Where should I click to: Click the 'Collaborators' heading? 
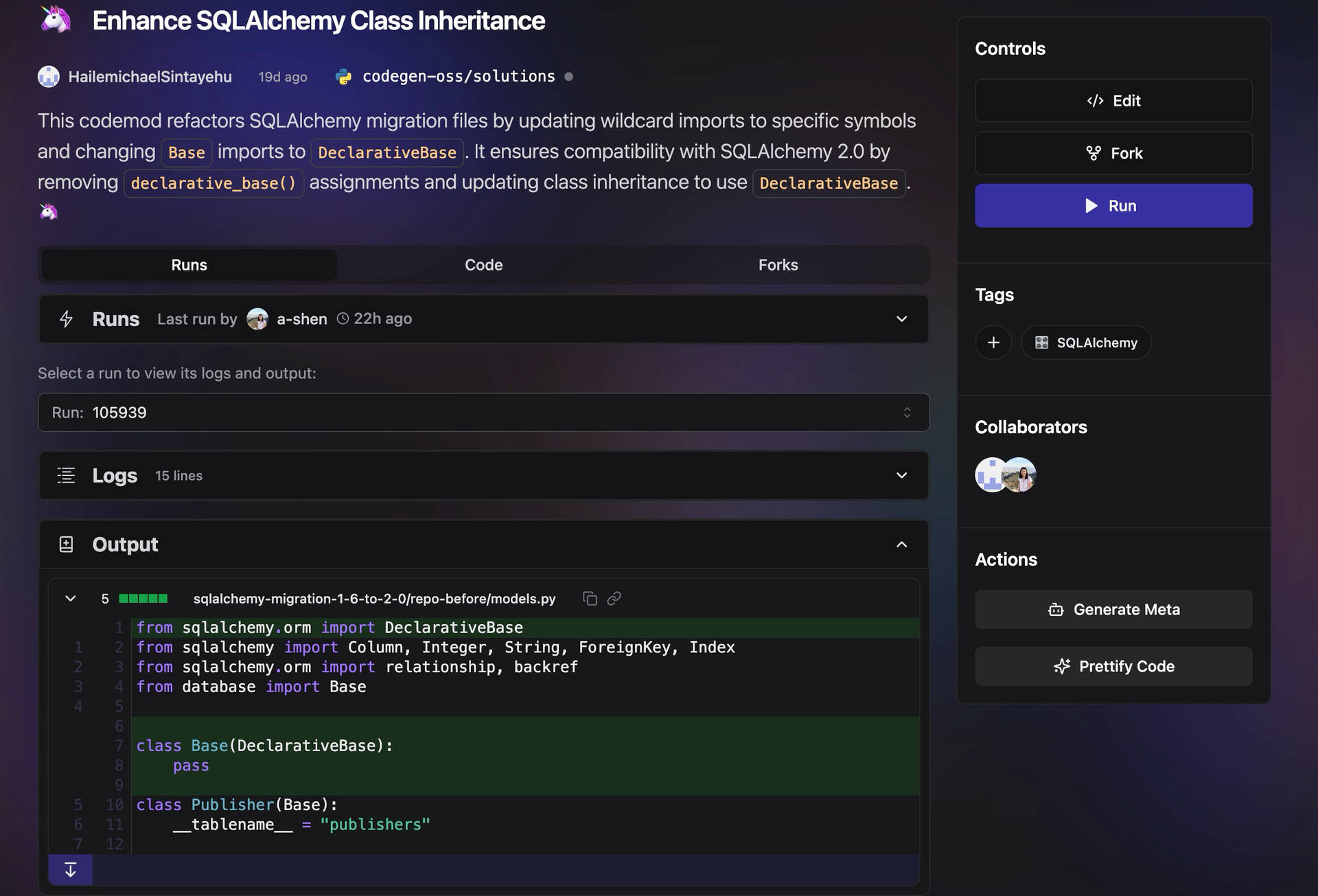tap(1031, 427)
